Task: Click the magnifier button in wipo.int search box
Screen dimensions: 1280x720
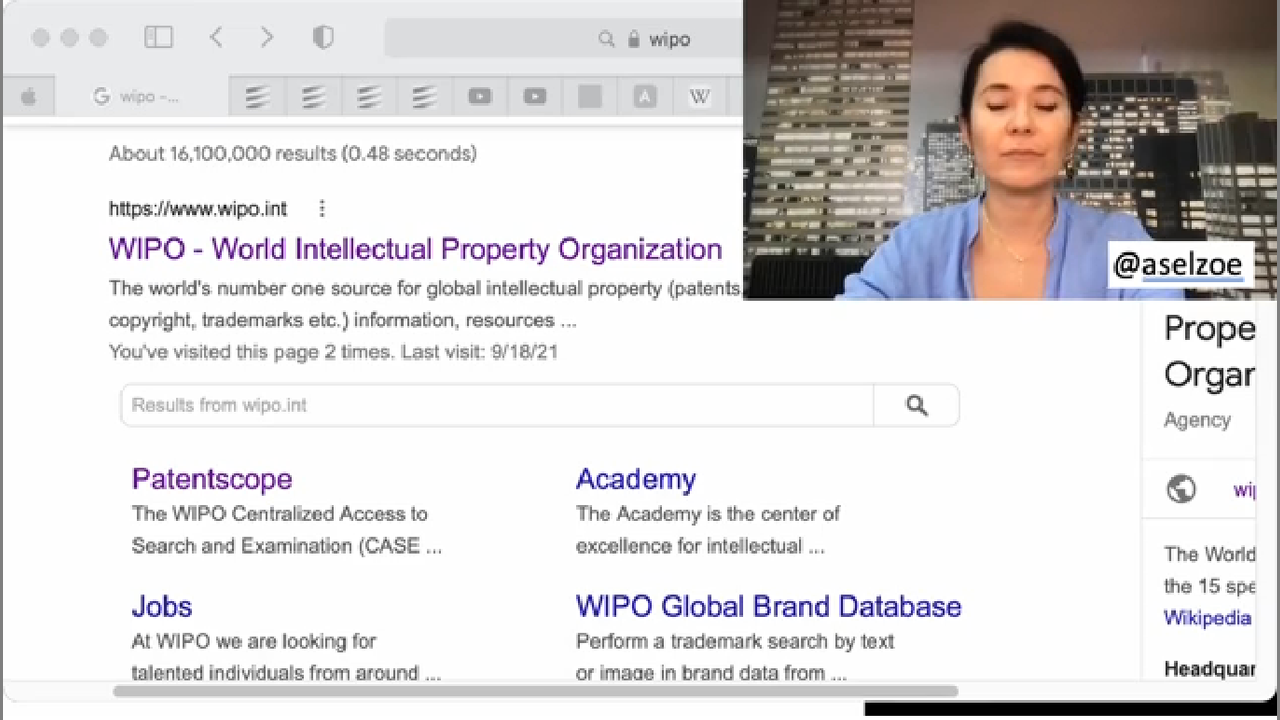Action: 916,405
